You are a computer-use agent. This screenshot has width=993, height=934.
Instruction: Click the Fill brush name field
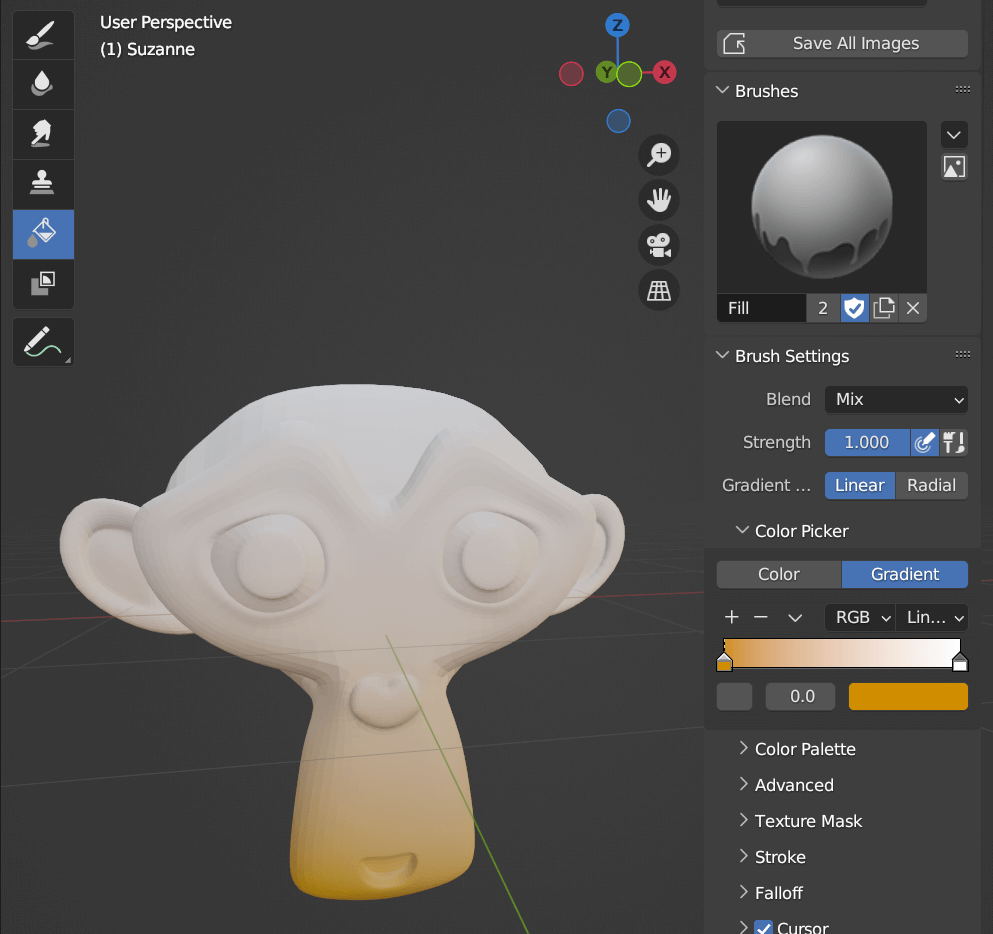(x=761, y=308)
